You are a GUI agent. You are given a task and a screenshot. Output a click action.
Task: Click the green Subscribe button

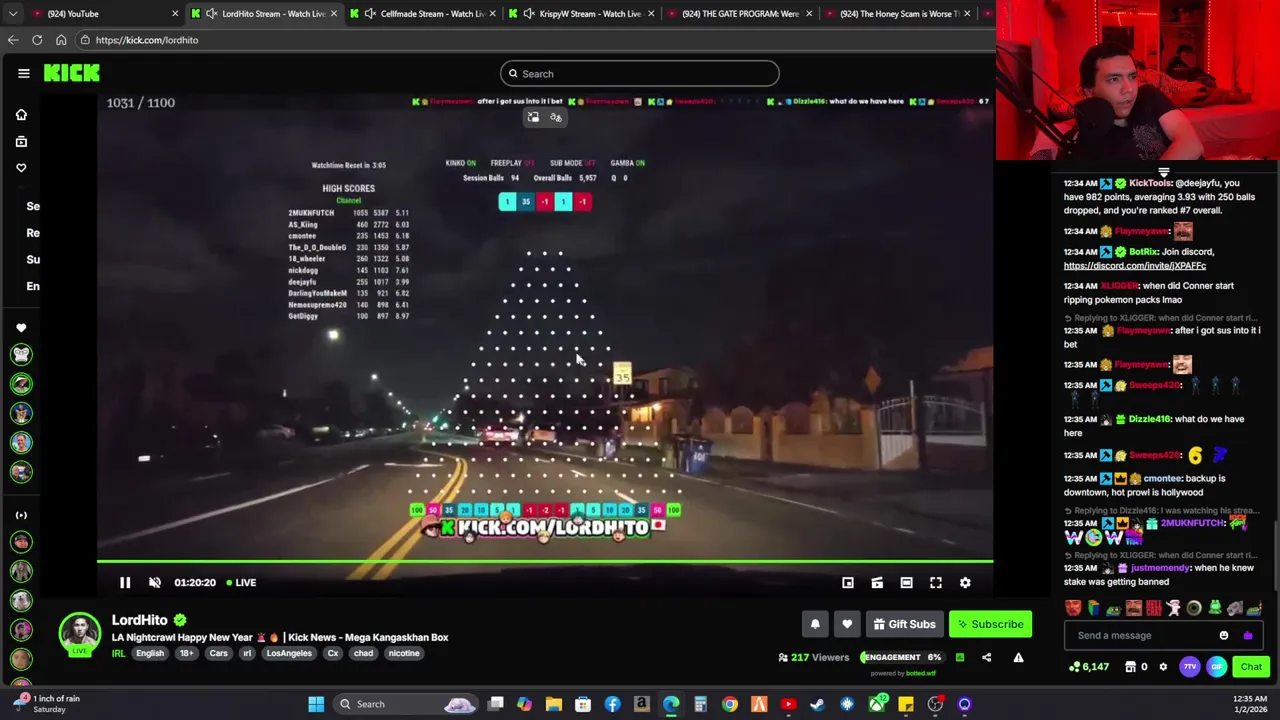tap(990, 624)
